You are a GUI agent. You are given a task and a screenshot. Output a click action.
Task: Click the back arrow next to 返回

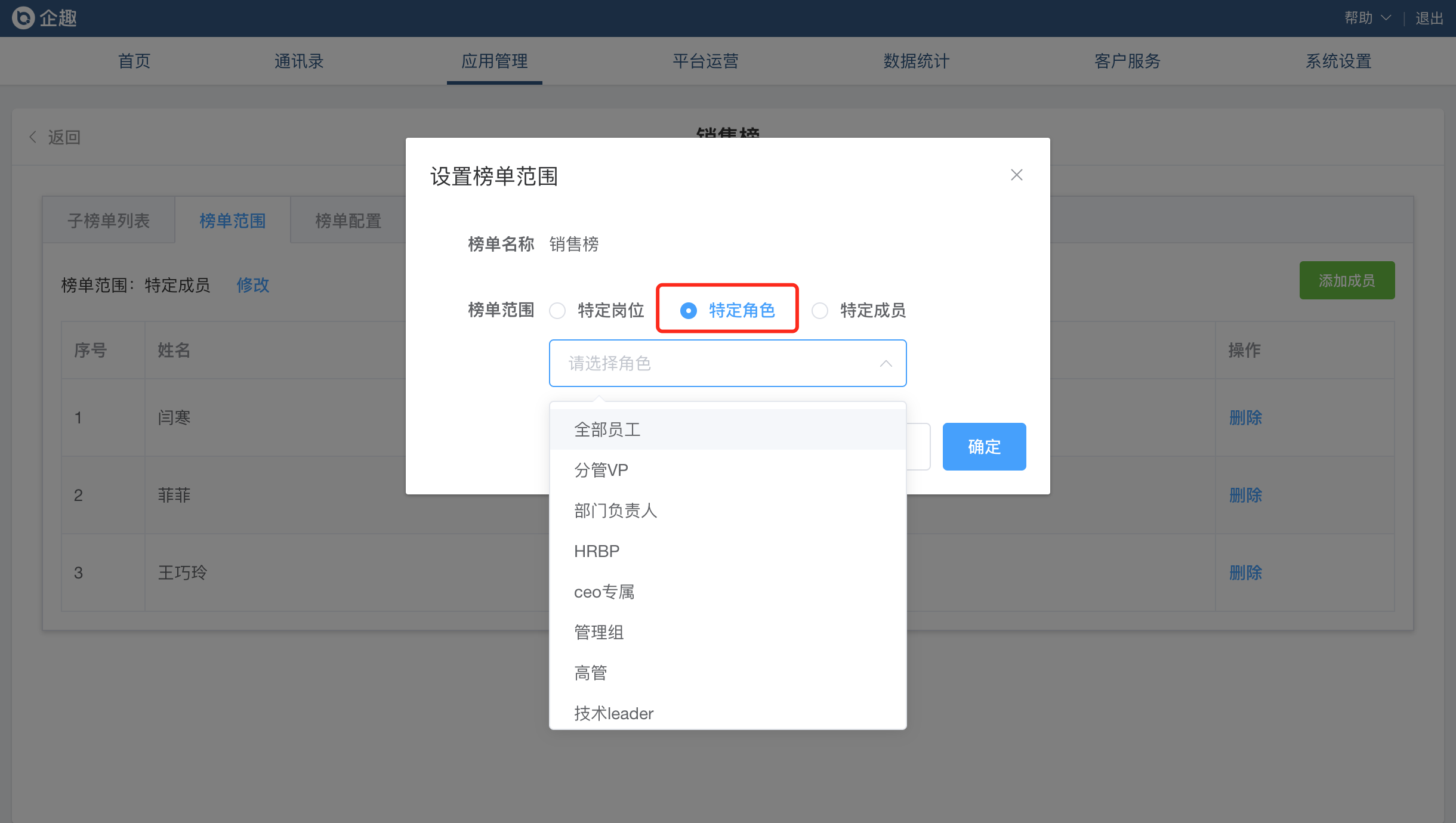[33, 137]
